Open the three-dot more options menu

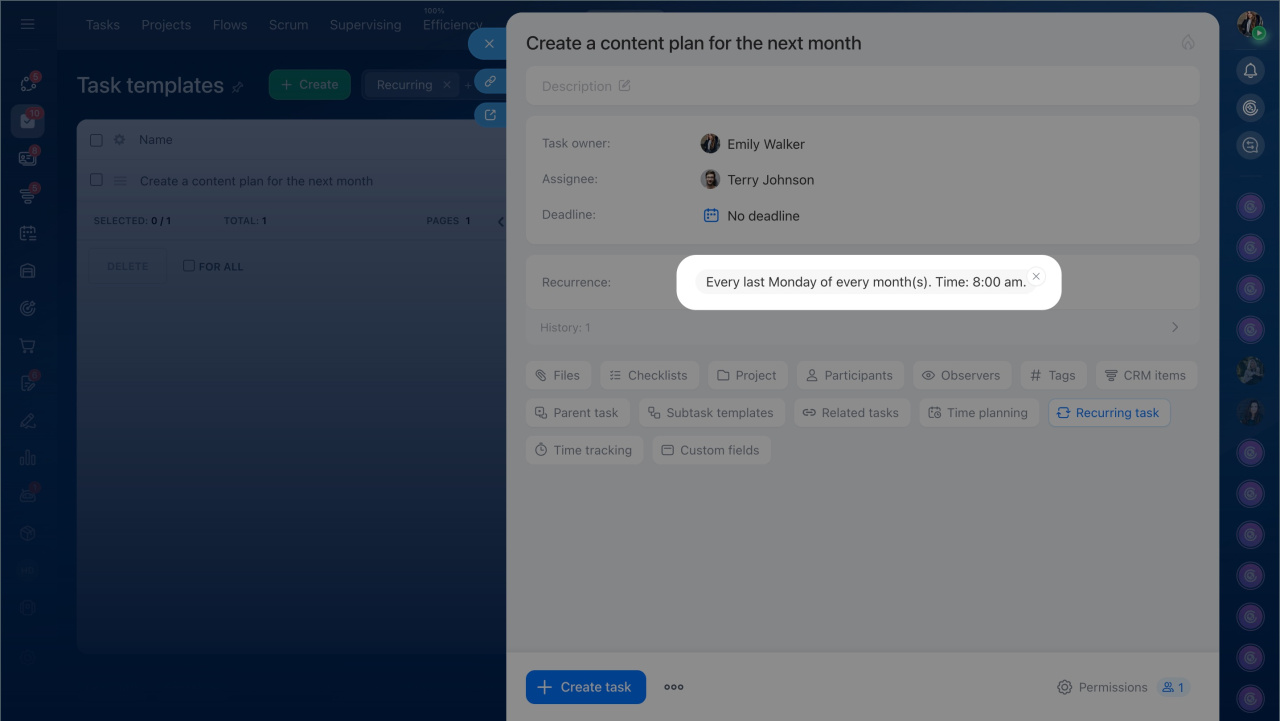coord(674,687)
